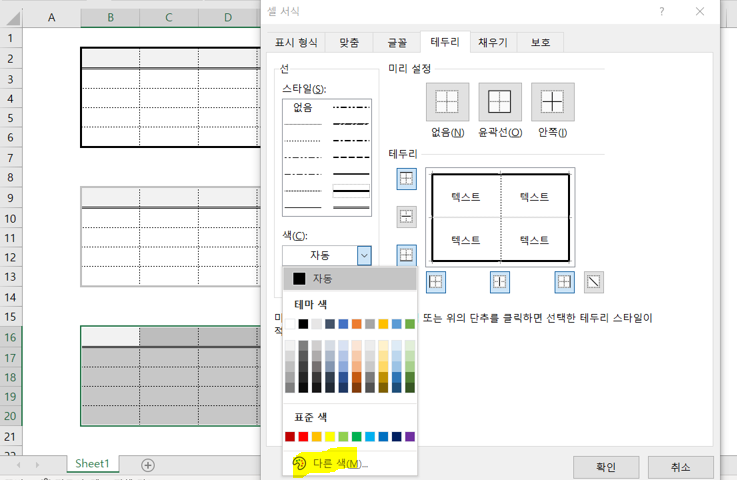Image resolution: width=737 pixels, height=480 pixels.
Task: Choose the highlighted thick solid line style
Action: coord(351,191)
